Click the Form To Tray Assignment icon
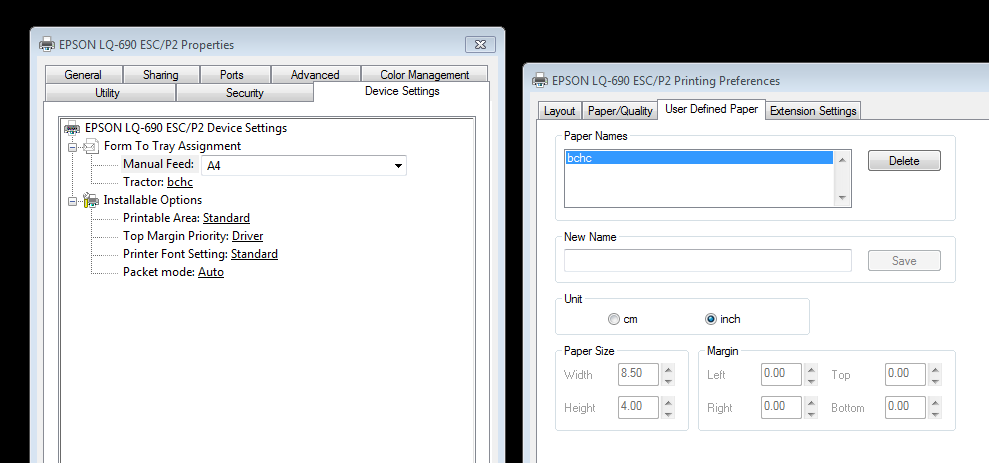Screen dimensions: 989x463 tap(91, 146)
